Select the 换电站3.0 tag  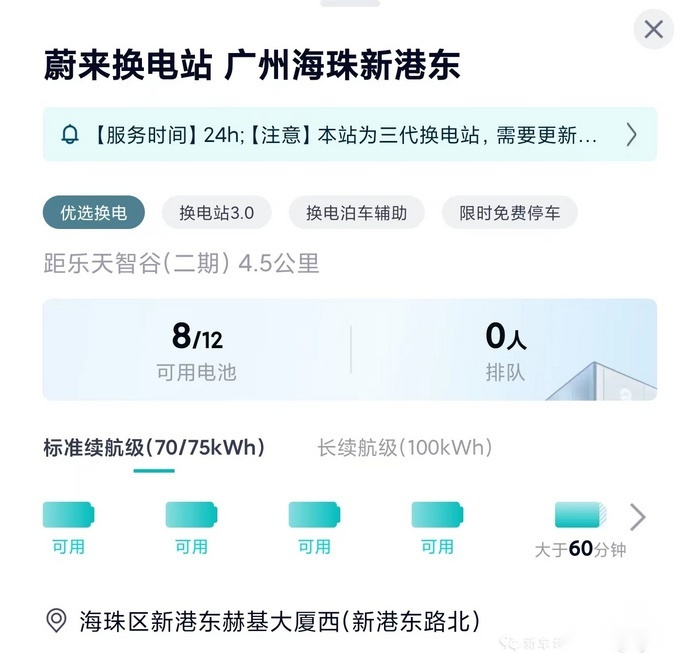(x=217, y=212)
